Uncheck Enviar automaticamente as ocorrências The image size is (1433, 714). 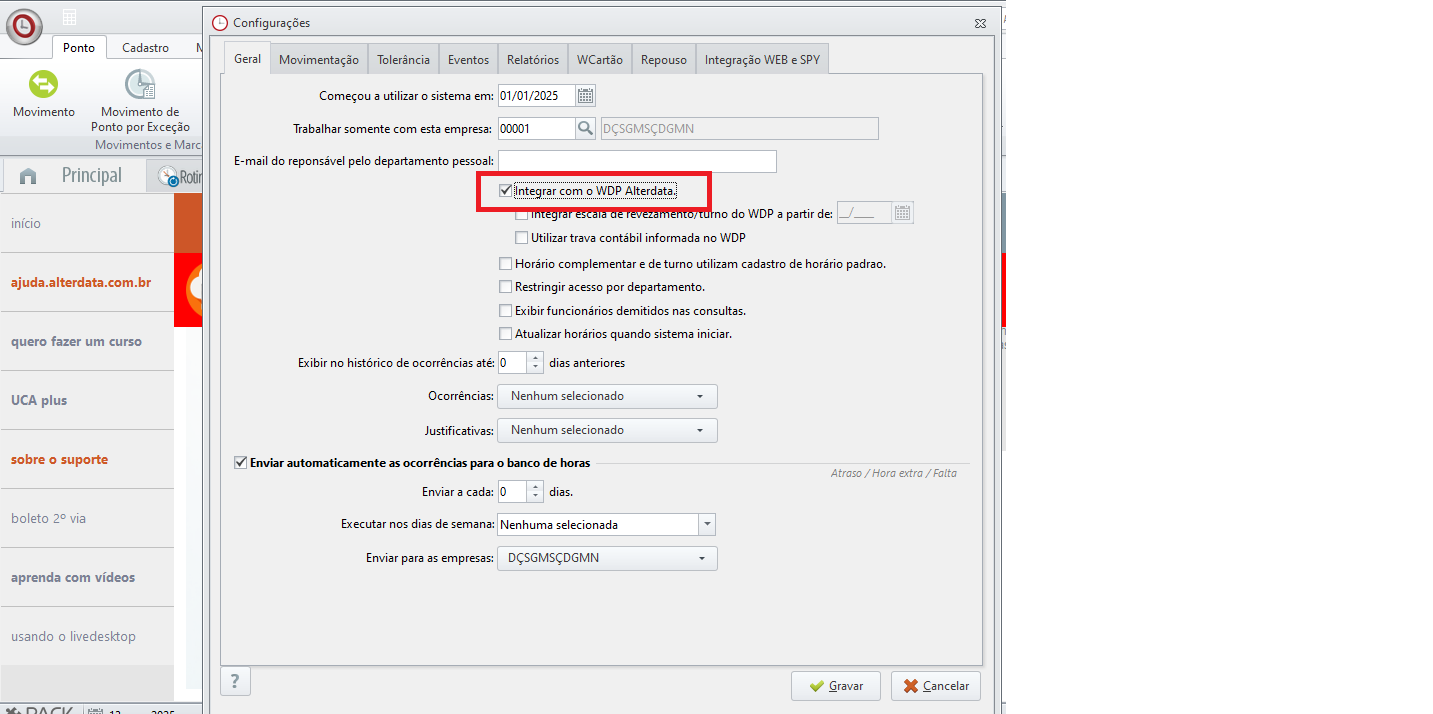click(x=240, y=463)
